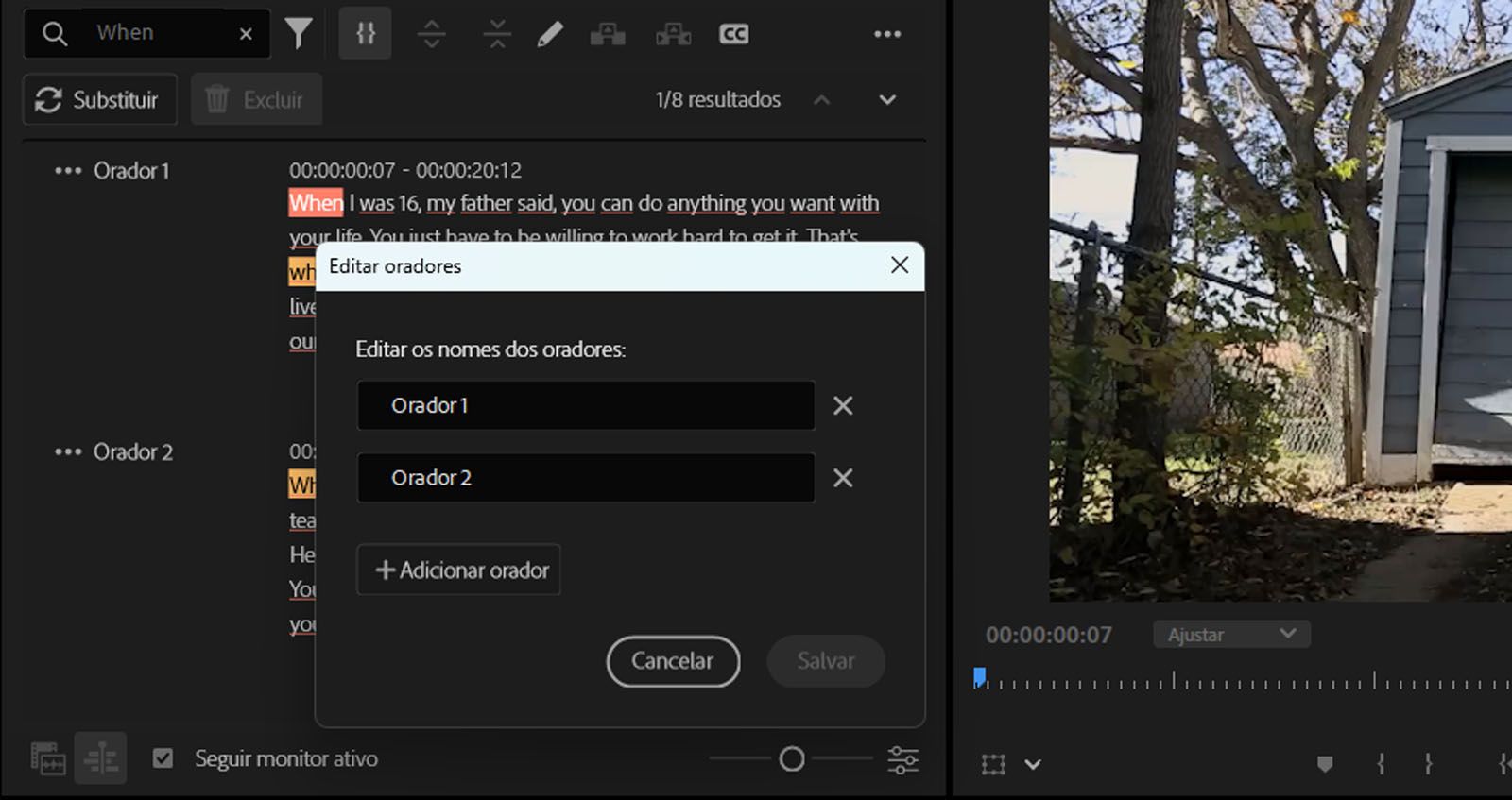Open the Orador 2 options ellipsis
The height and width of the screenshot is (800, 1512).
[x=68, y=451]
